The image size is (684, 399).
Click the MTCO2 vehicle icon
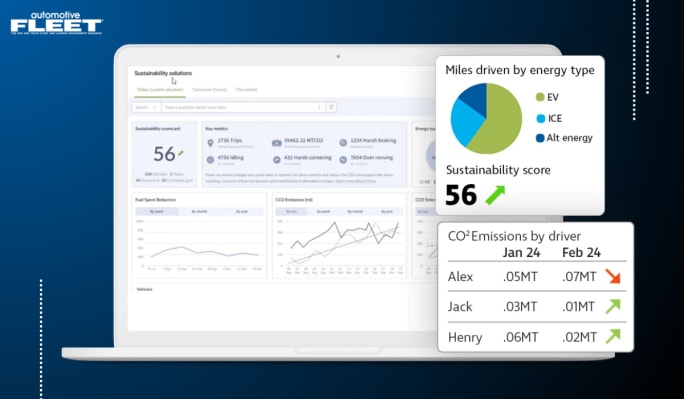click(277, 143)
